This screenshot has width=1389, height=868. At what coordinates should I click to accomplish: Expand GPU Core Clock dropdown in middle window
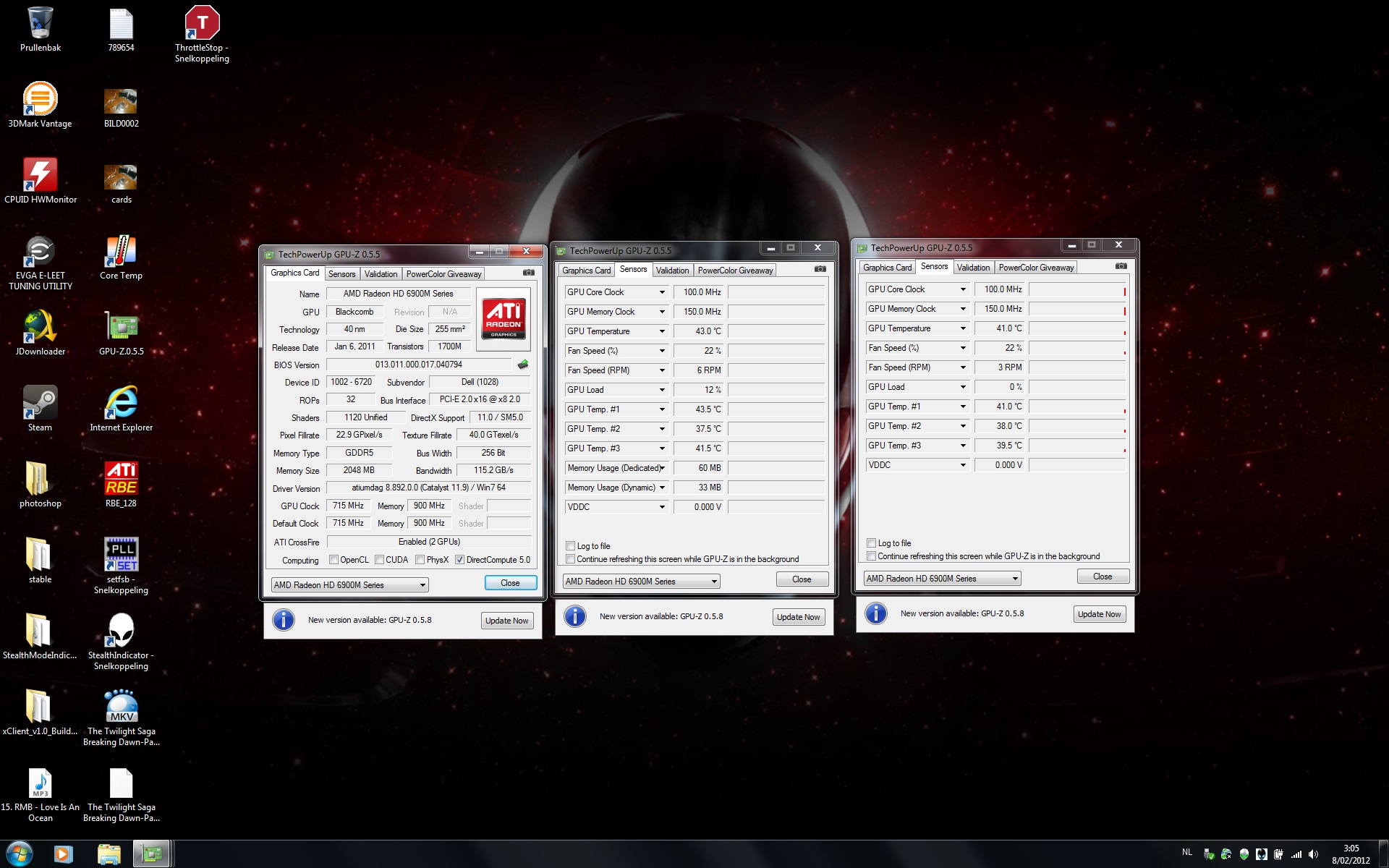661,292
